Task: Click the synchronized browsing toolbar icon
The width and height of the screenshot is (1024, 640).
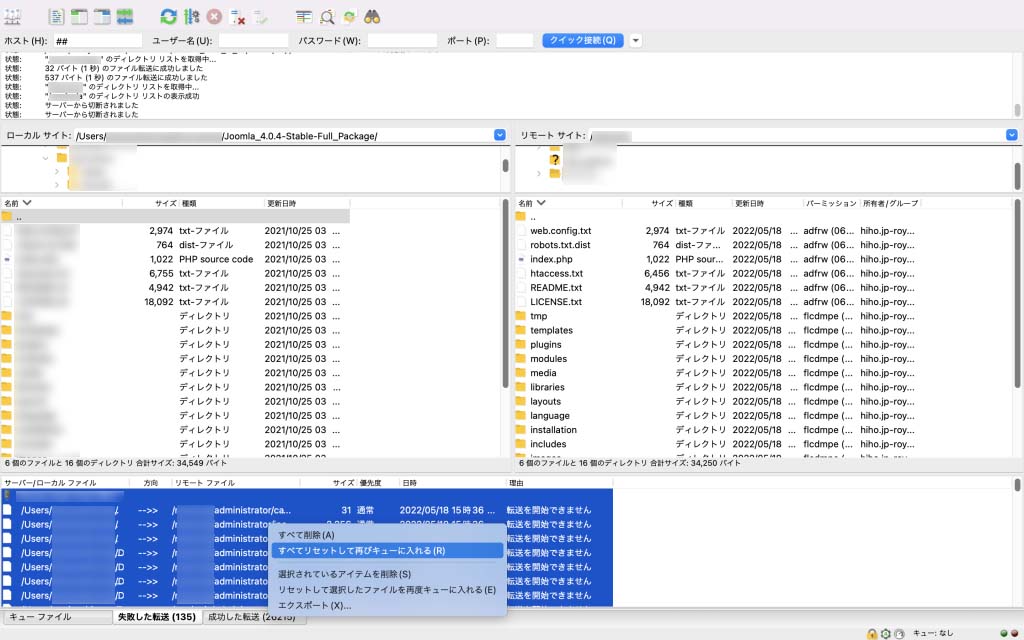Action: [x=349, y=16]
